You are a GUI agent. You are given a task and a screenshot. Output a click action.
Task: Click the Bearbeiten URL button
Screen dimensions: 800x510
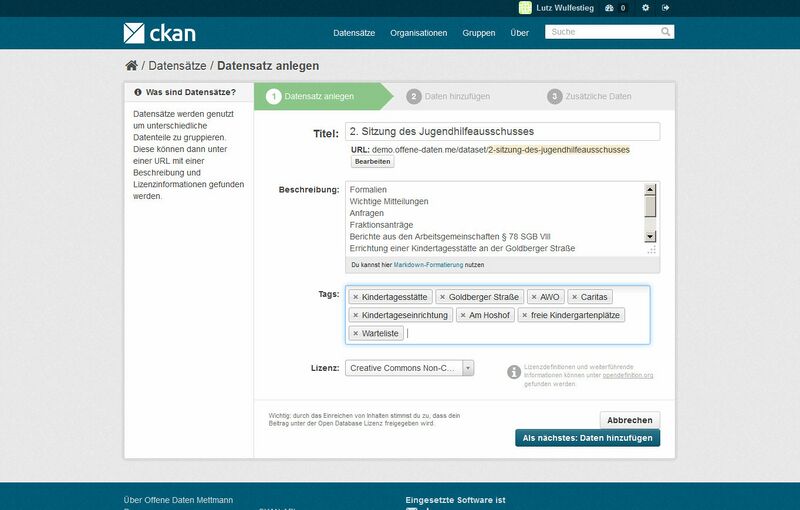[373, 162]
